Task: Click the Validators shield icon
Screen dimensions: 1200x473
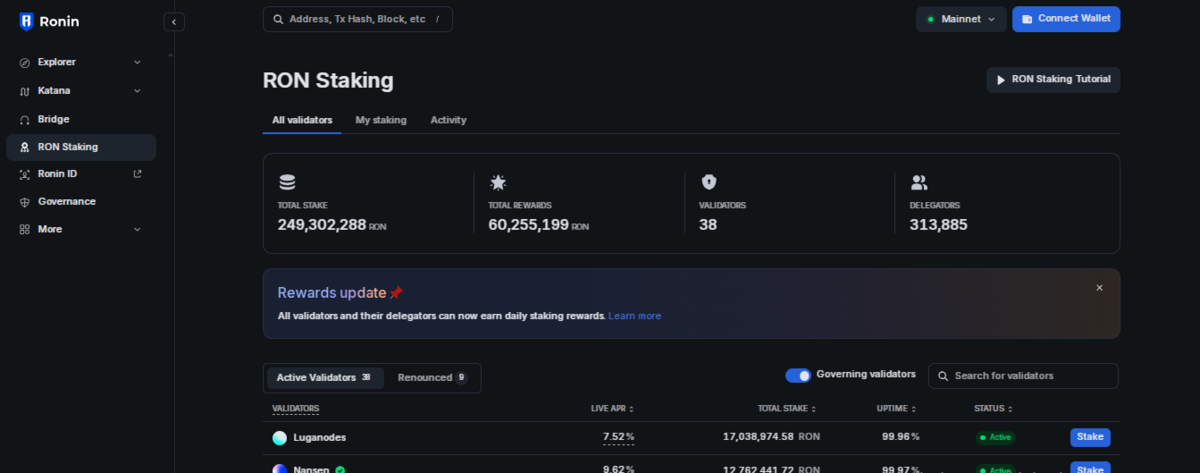Action: pos(709,182)
